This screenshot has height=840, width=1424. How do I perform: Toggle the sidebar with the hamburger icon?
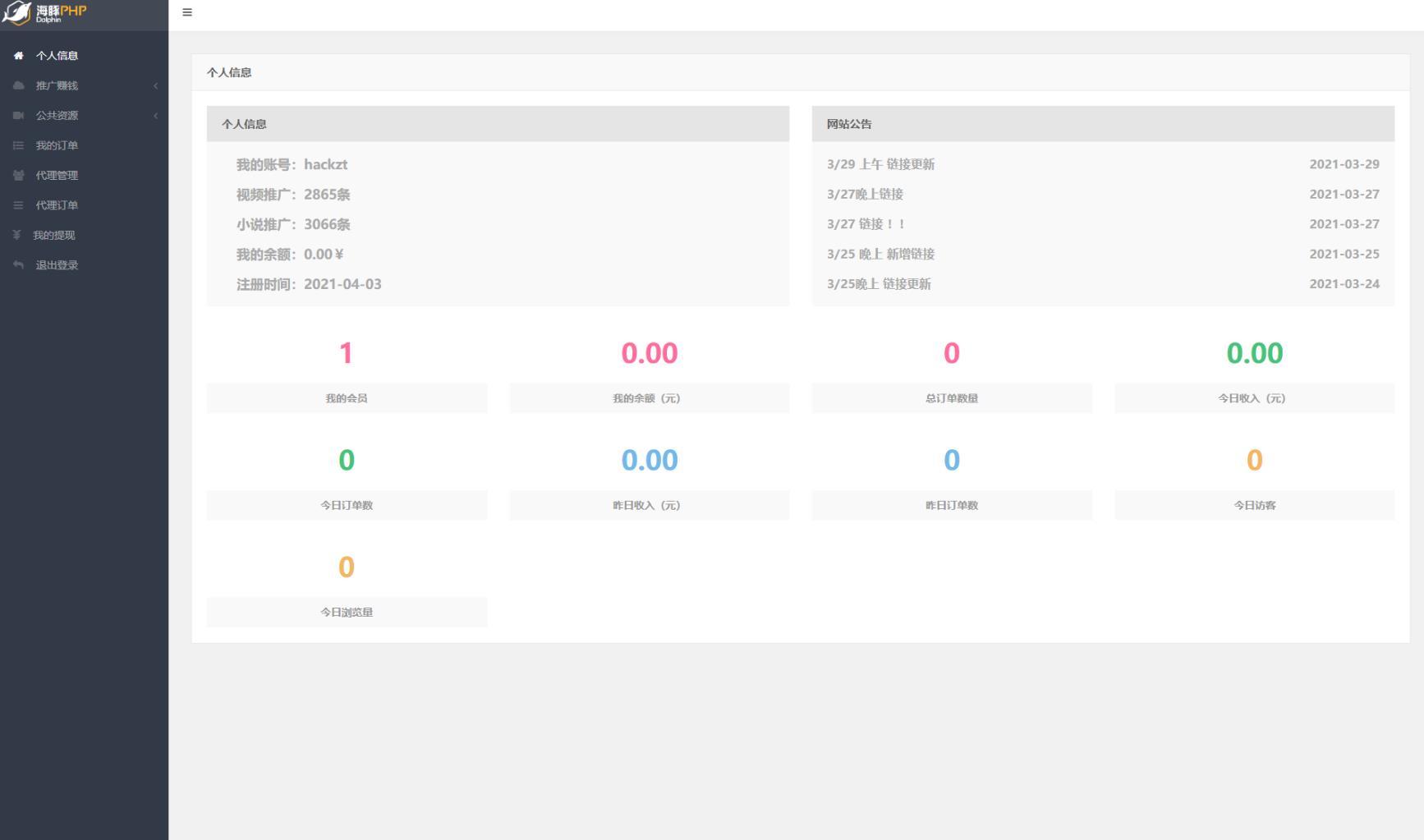click(187, 12)
